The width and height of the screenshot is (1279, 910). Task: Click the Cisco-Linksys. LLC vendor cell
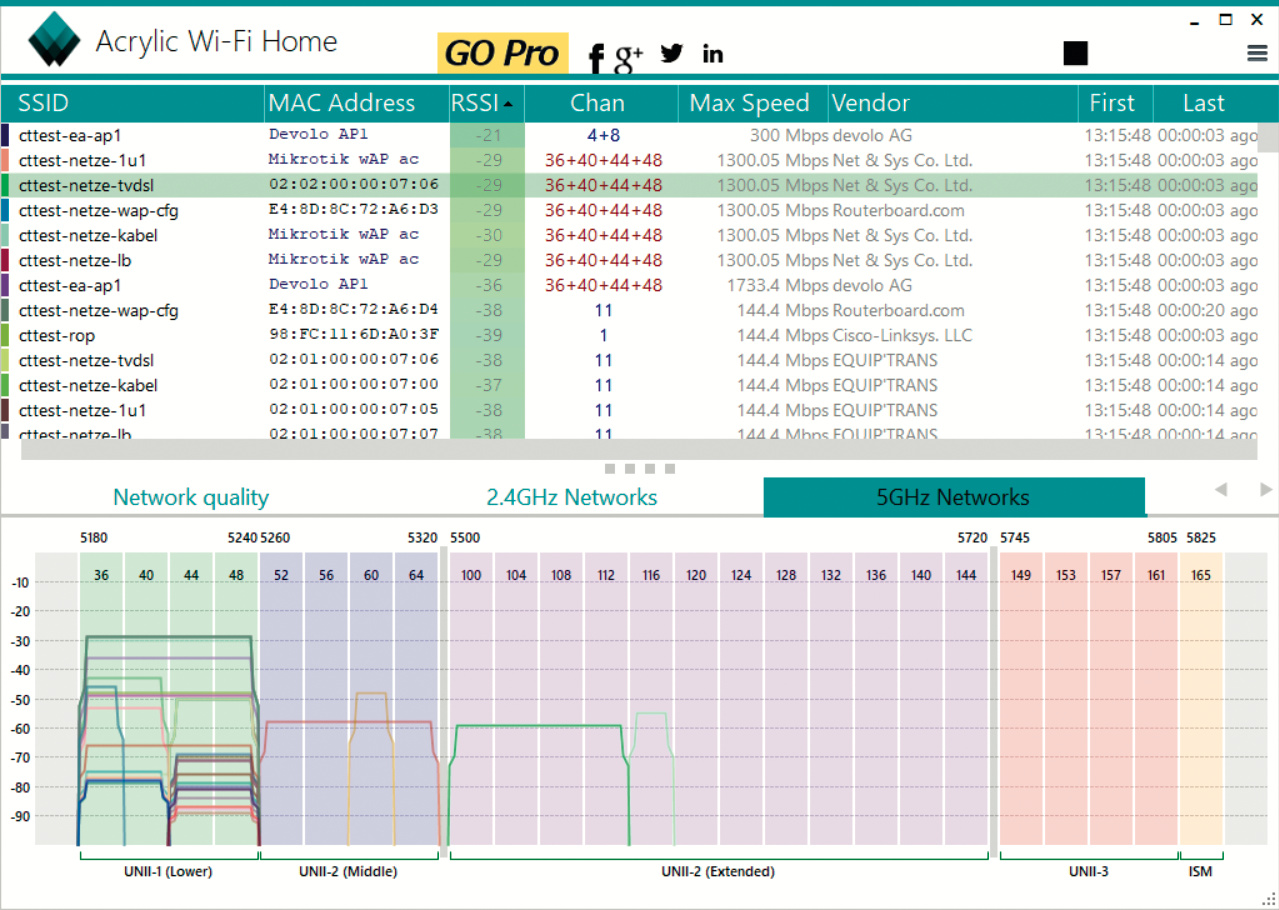tap(902, 335)
